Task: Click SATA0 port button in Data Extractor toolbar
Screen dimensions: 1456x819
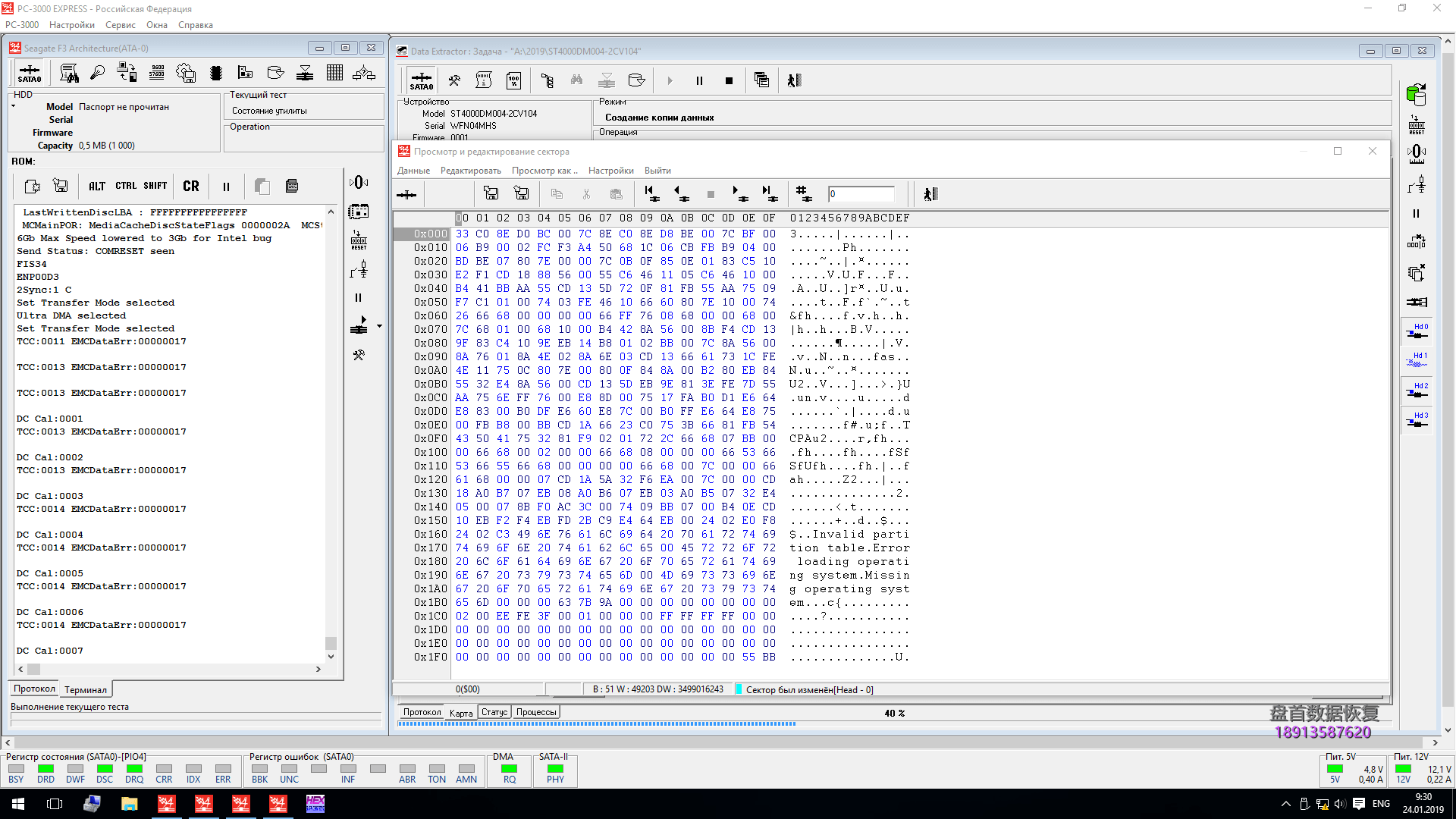Action: point(421,80)
